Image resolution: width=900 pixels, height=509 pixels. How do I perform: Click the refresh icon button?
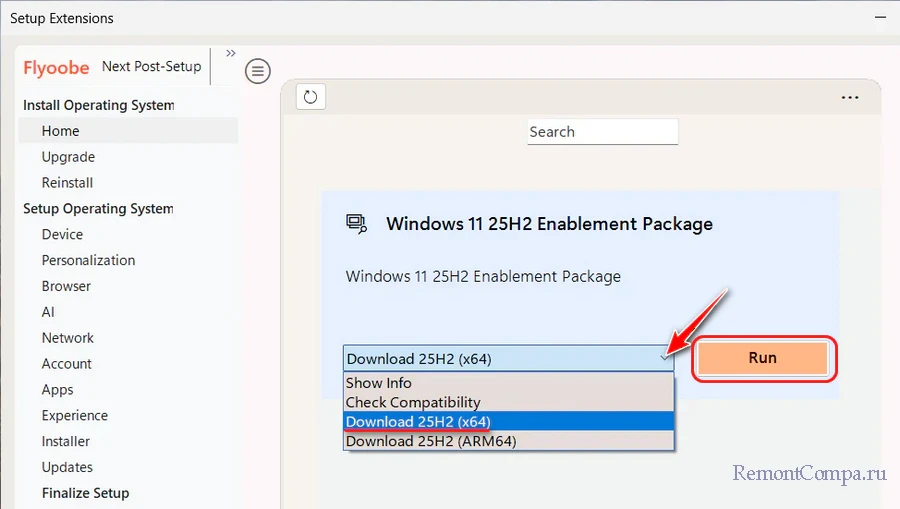(310, 97)
